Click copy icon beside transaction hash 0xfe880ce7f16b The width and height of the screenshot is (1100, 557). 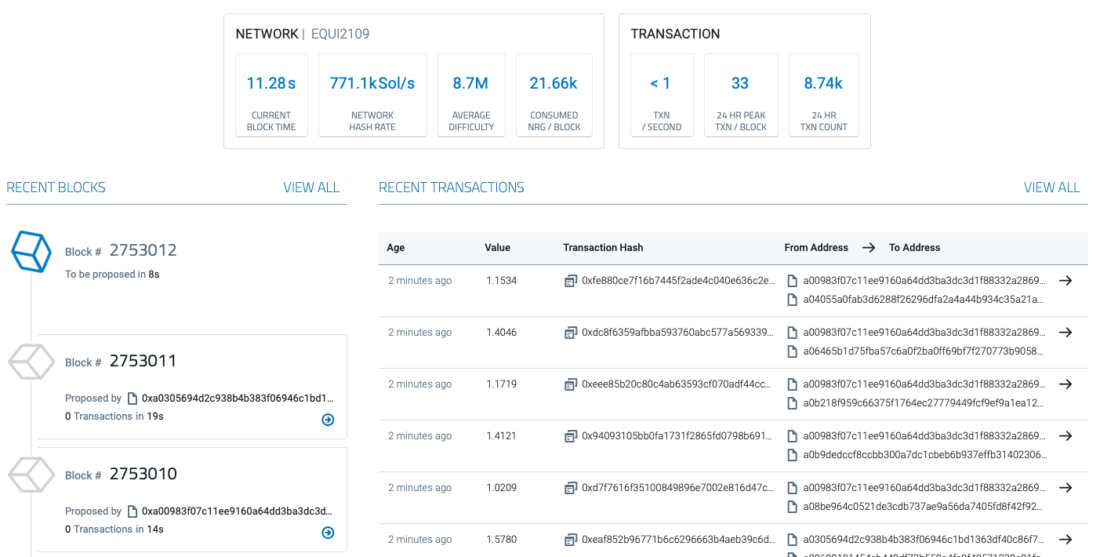pyautogui.click(x=570, y=281)
